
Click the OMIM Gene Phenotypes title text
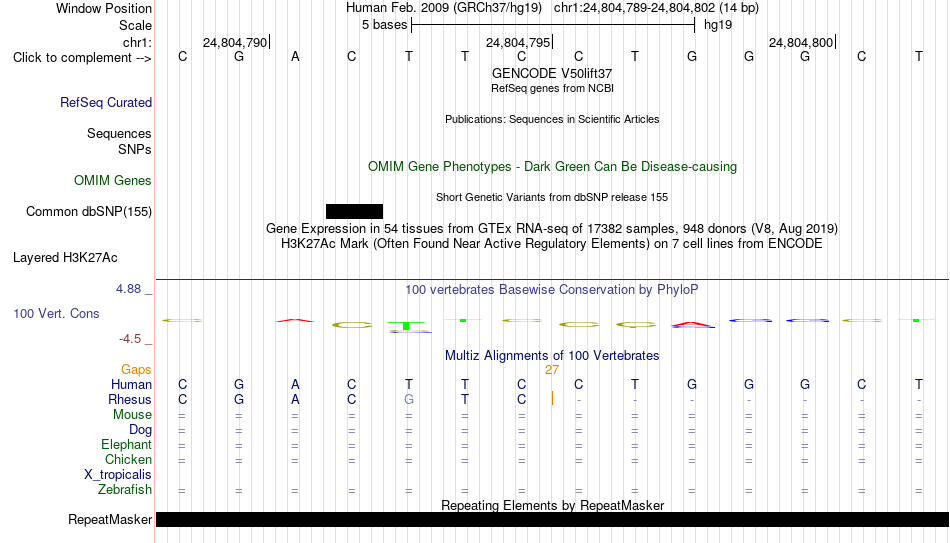tap(553, 167)
